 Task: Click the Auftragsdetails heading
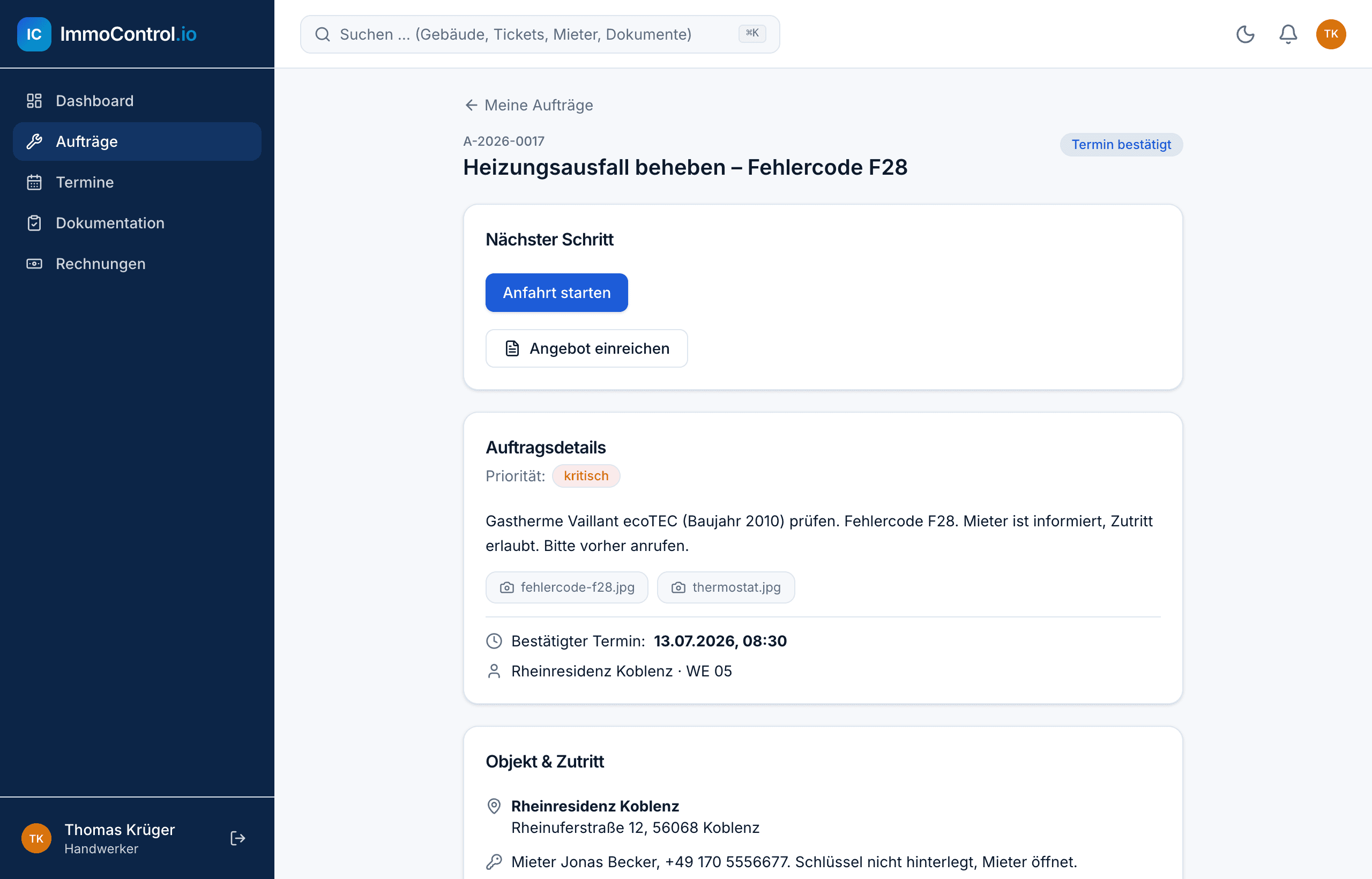tap(546, 448)
